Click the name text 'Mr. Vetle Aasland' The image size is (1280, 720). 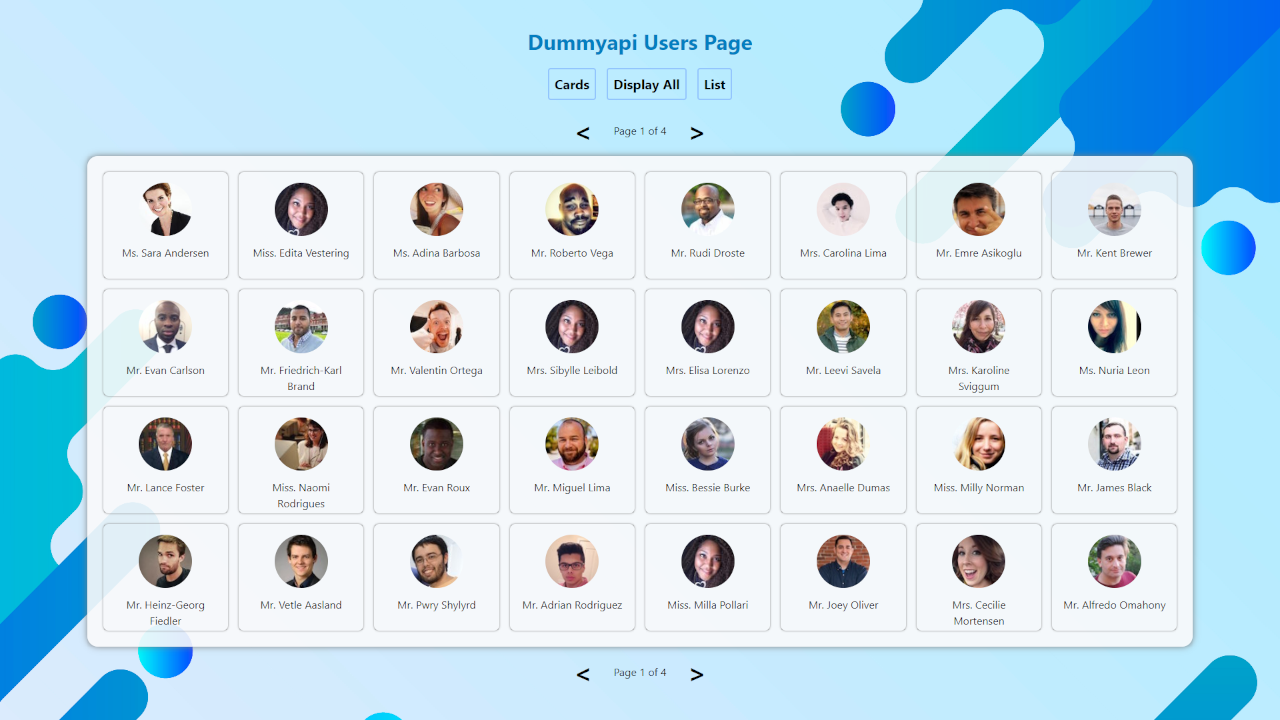pos(301,605)
